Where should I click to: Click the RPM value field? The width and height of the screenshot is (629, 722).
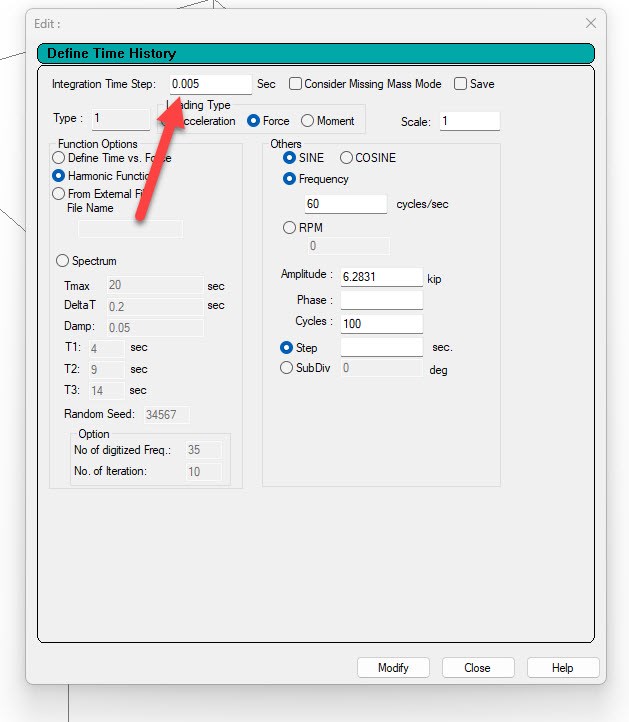[x=349, y=246]
